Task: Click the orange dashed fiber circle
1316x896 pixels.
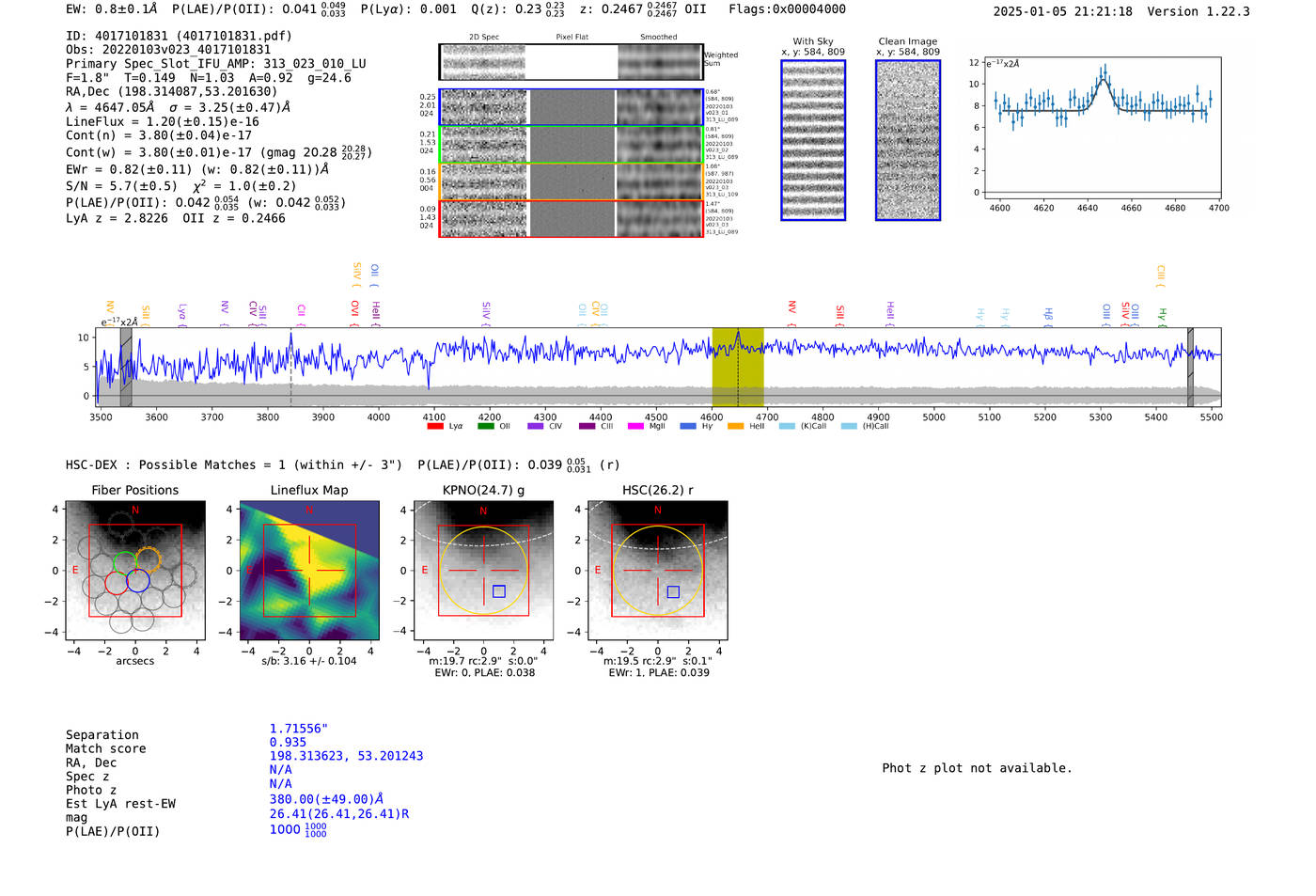Action: [x=149, y=559]
